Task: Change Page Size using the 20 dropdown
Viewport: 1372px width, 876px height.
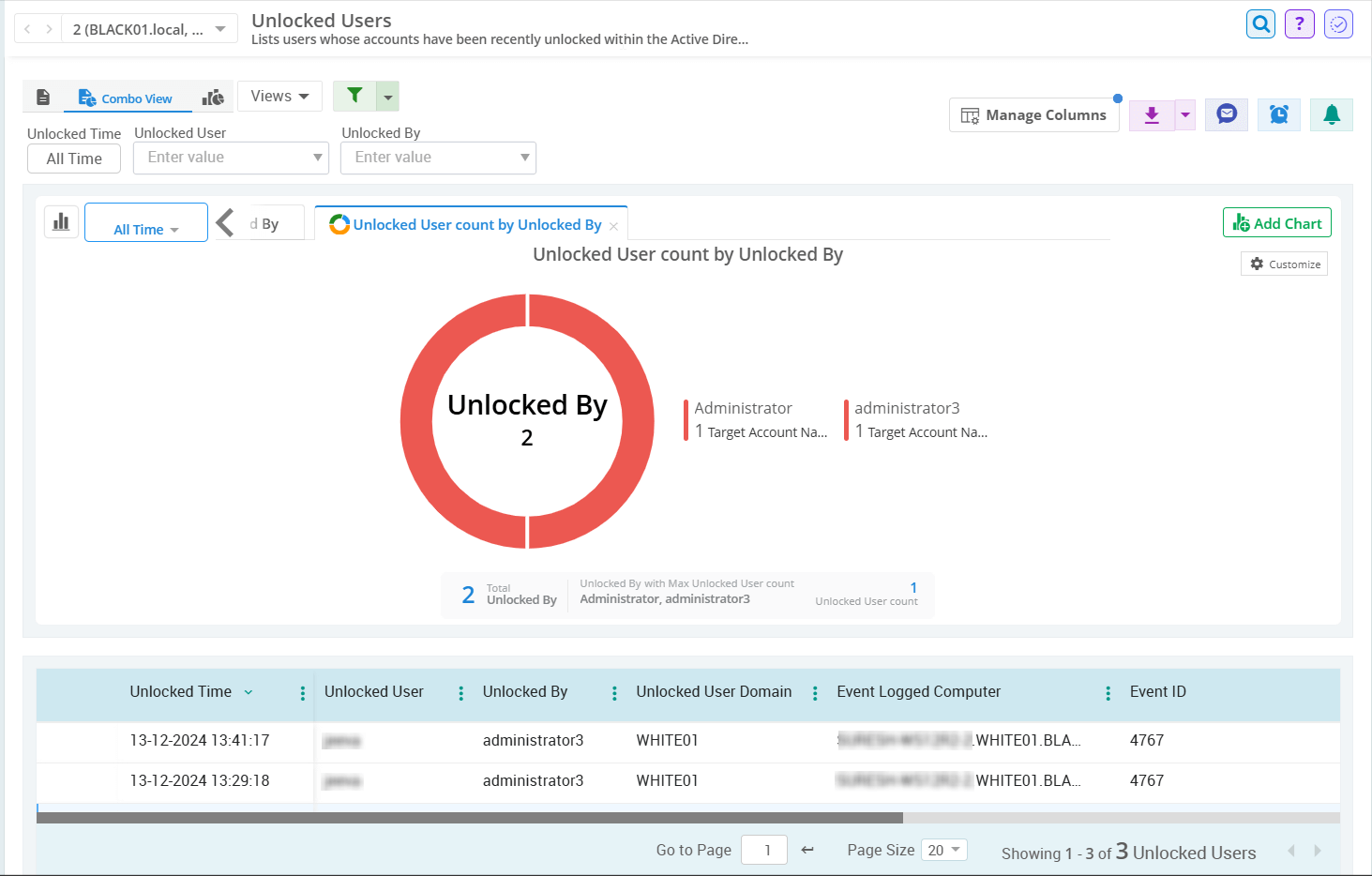Action: pyautogui.click(x=943, y=850)
